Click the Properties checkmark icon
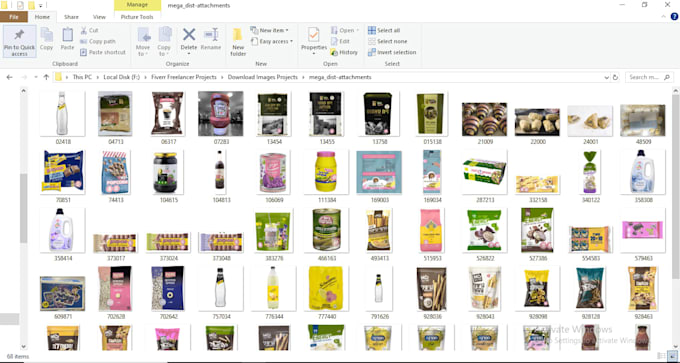The width and height of the screenshot is (680, 363). (x=314, y=35)
